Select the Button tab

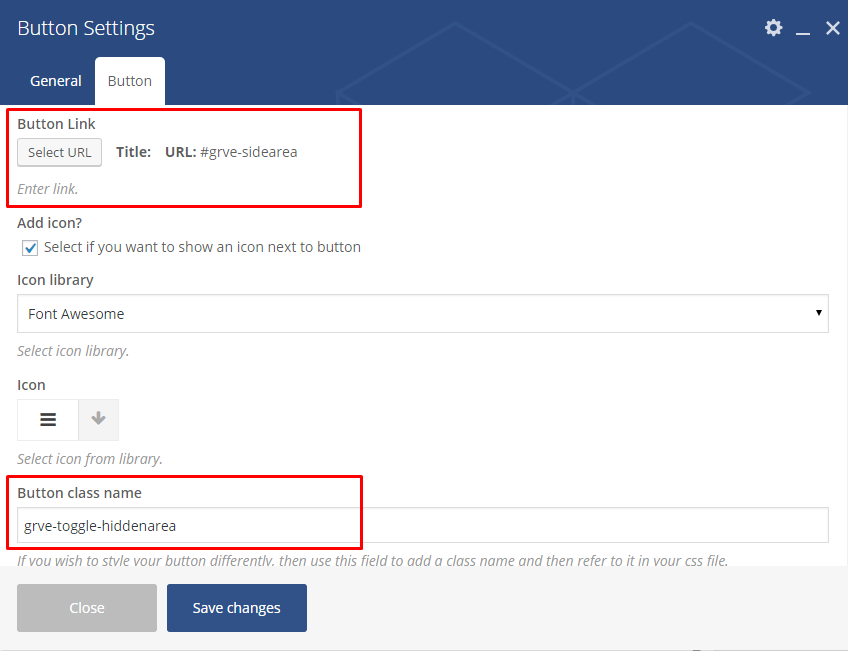pos(130,81)
